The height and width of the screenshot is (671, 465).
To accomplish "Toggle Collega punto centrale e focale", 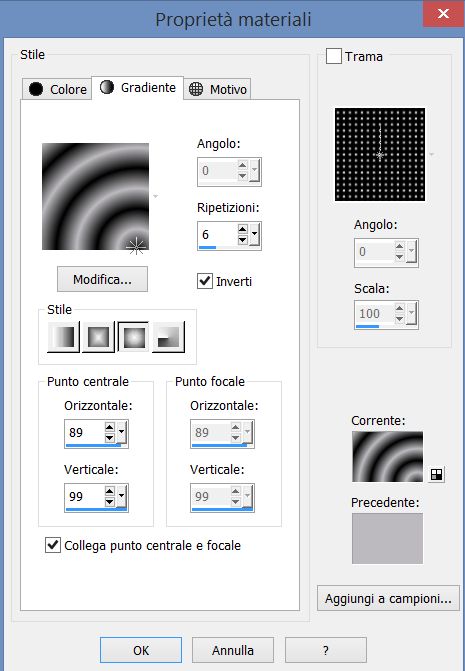I will 53,545.
